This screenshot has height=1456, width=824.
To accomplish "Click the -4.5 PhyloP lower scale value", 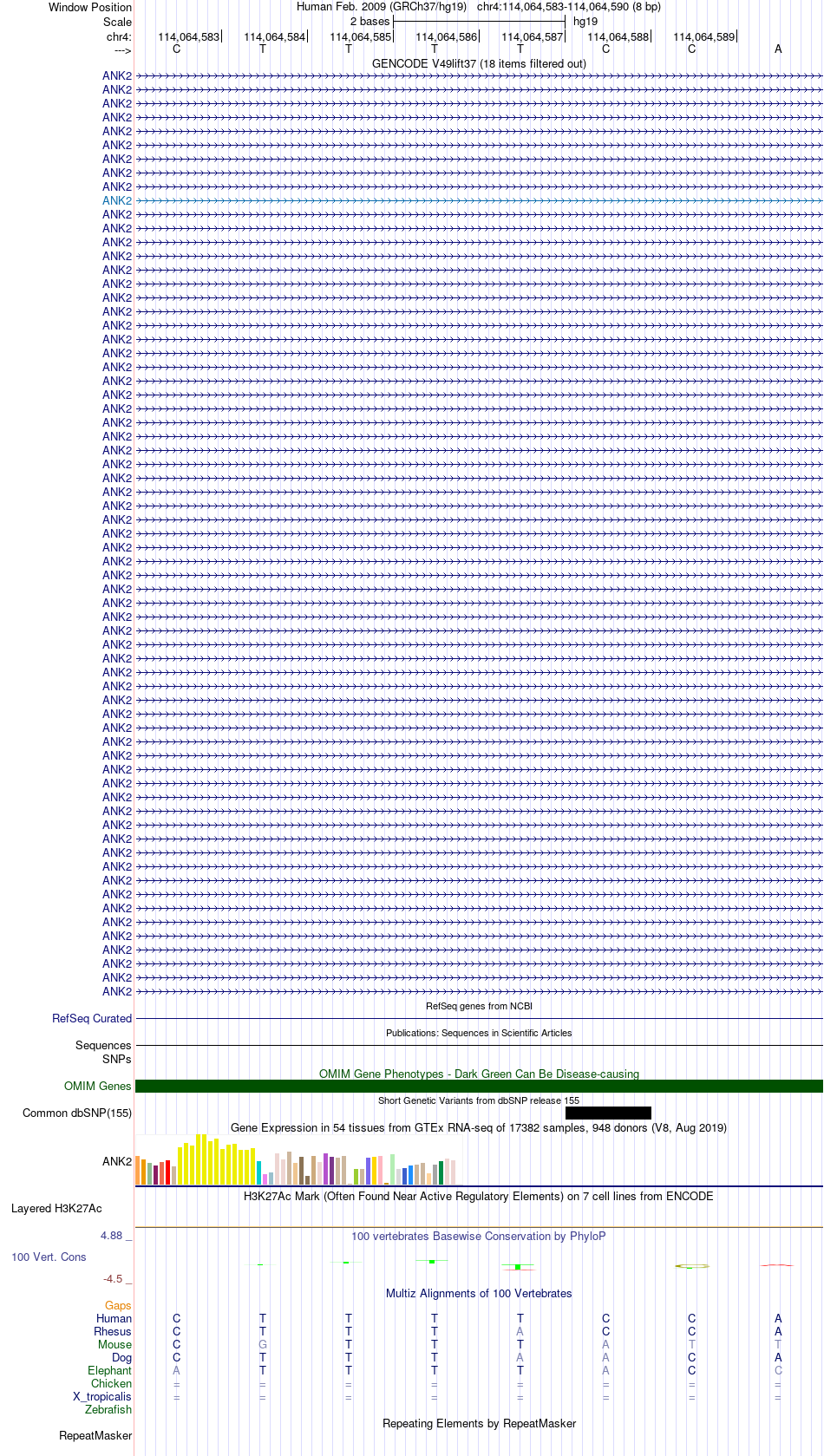I will (x=118, y=1279).
